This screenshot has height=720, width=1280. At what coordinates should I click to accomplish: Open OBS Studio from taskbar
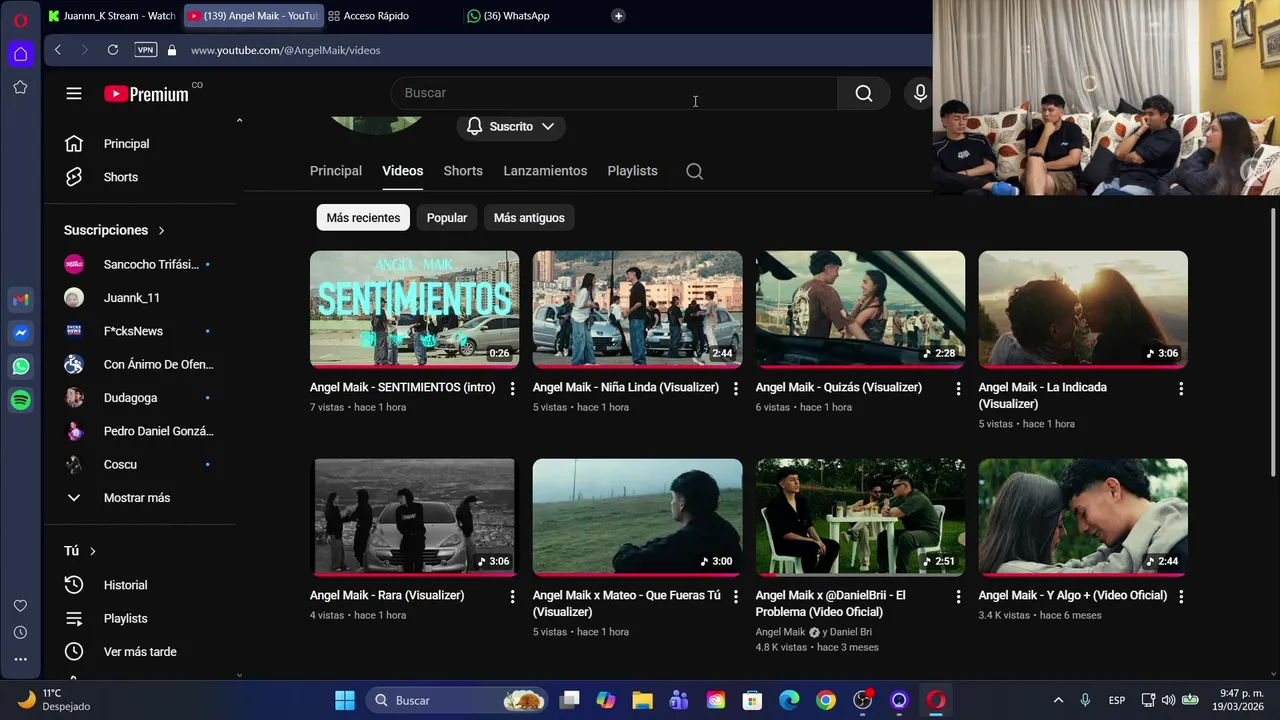(862, 700)
